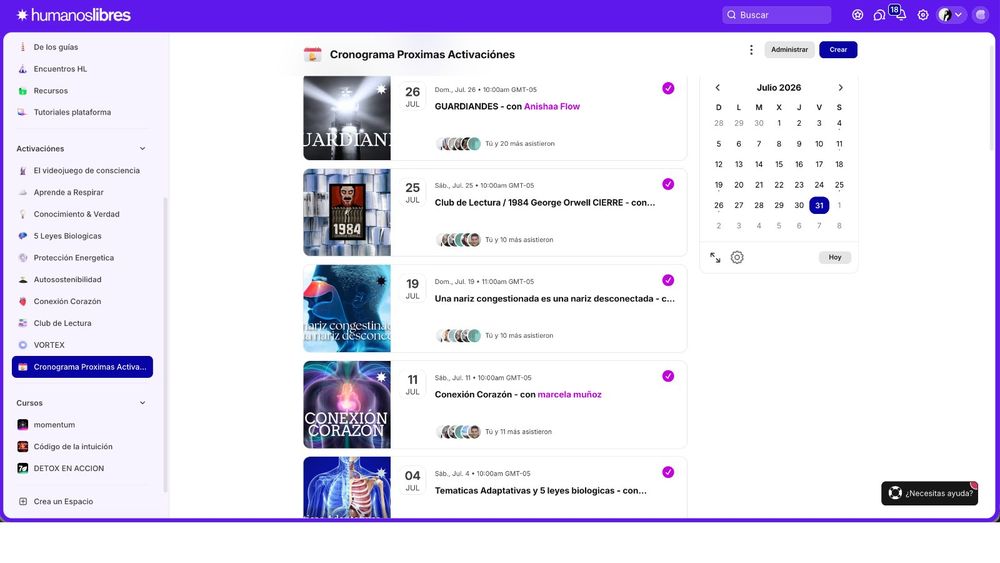Select day 11 in the calendar
The image size is (1000, 563).
pos(839,144)
